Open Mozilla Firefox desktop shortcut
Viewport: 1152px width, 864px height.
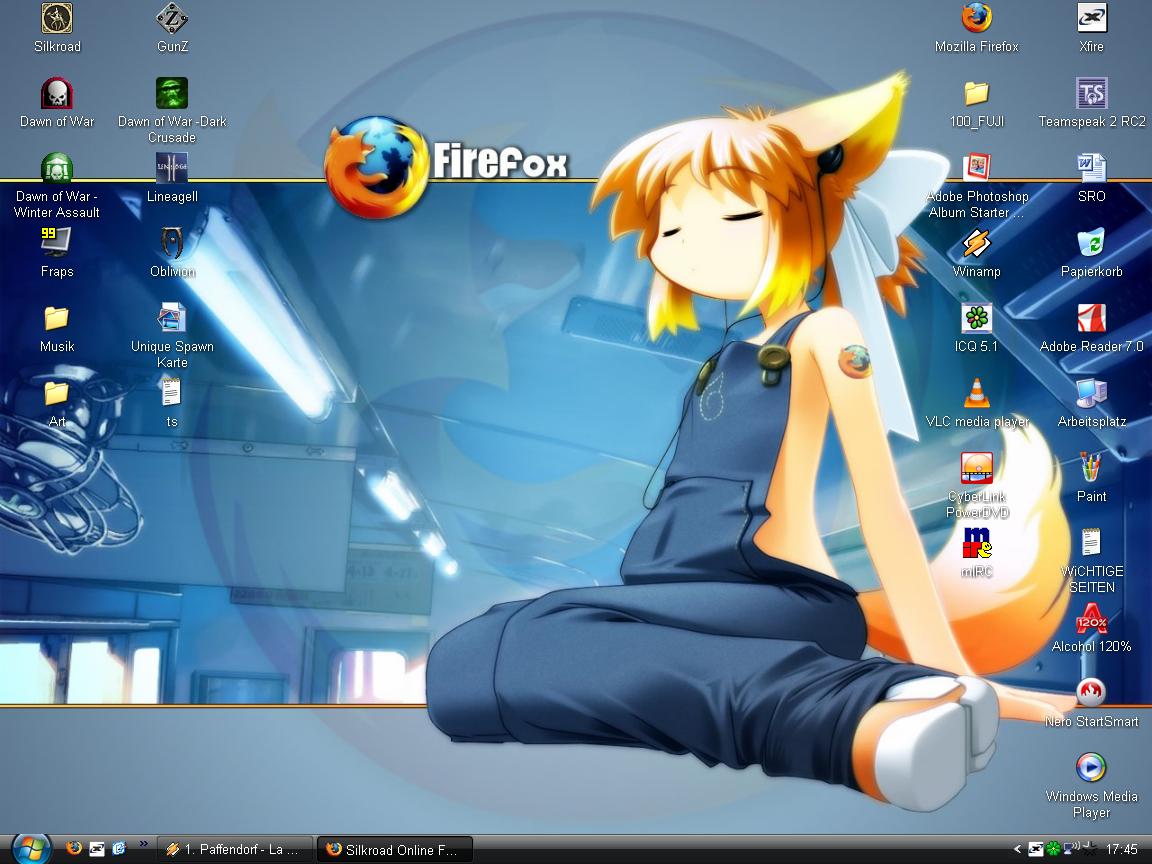coord(976,19)
